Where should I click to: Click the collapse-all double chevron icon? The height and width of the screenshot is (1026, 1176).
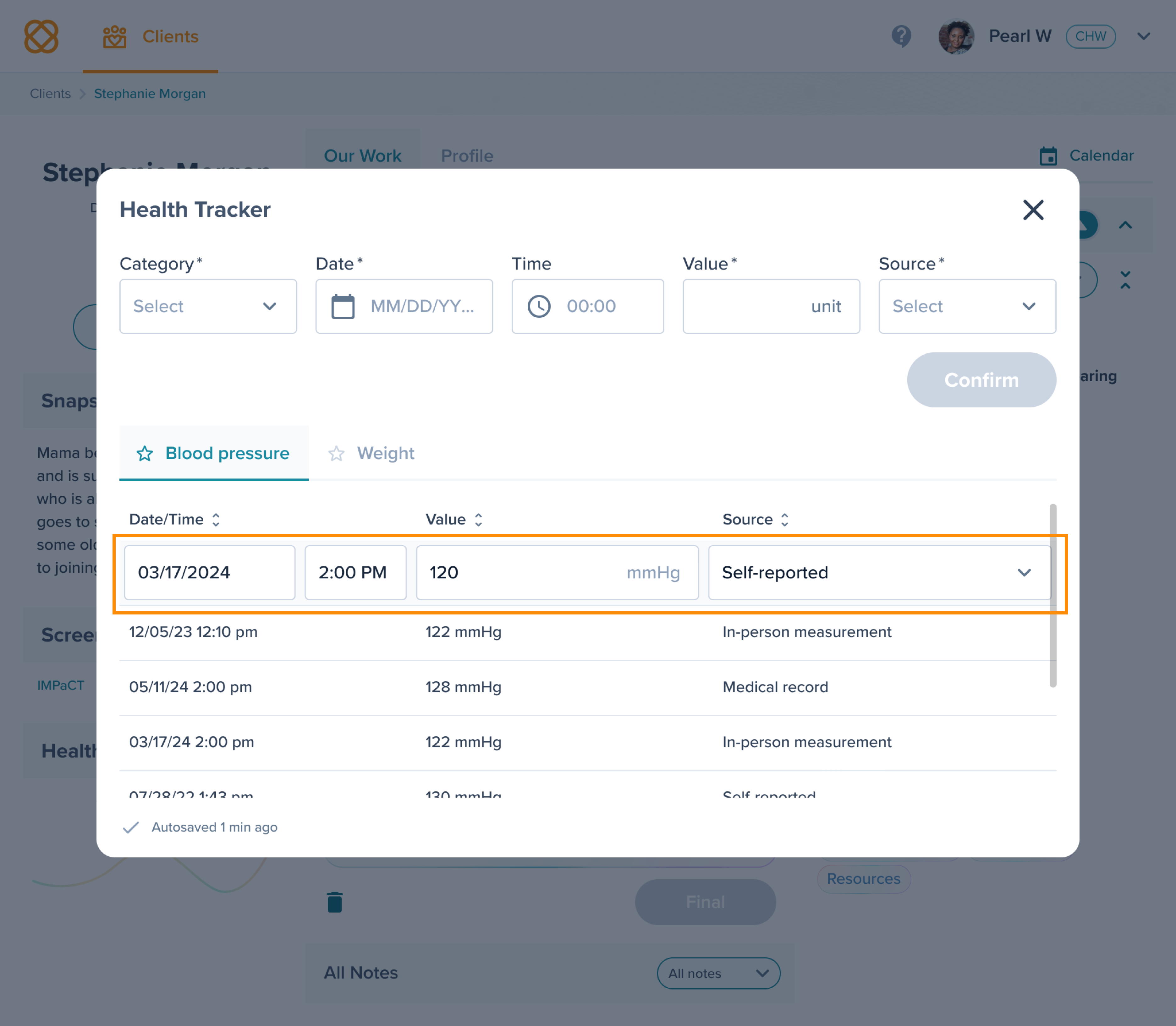1125,280
